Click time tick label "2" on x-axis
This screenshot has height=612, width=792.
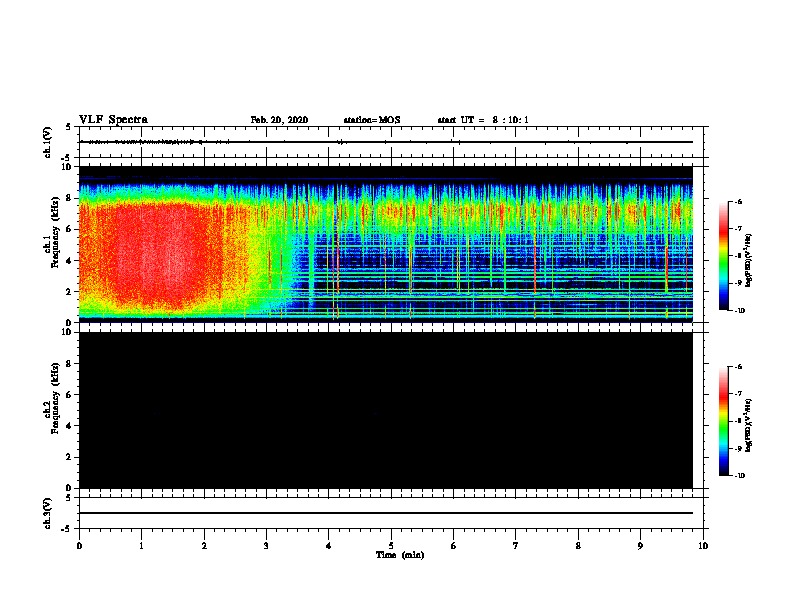204,546
